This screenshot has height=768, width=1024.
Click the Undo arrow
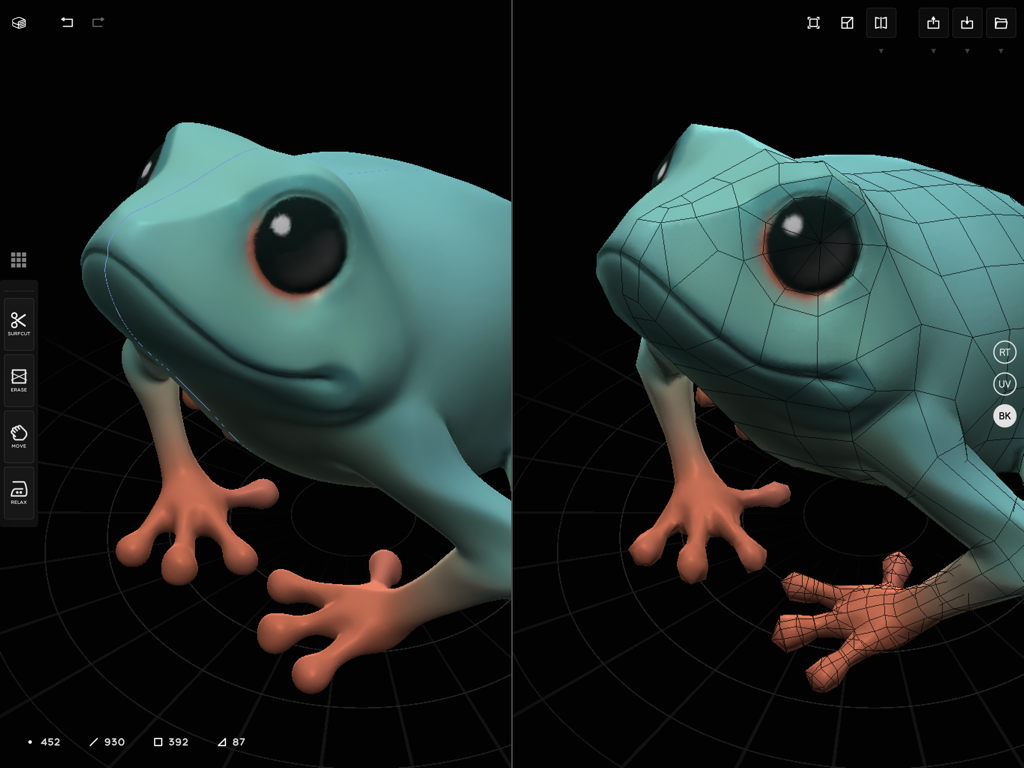(67, 22)
